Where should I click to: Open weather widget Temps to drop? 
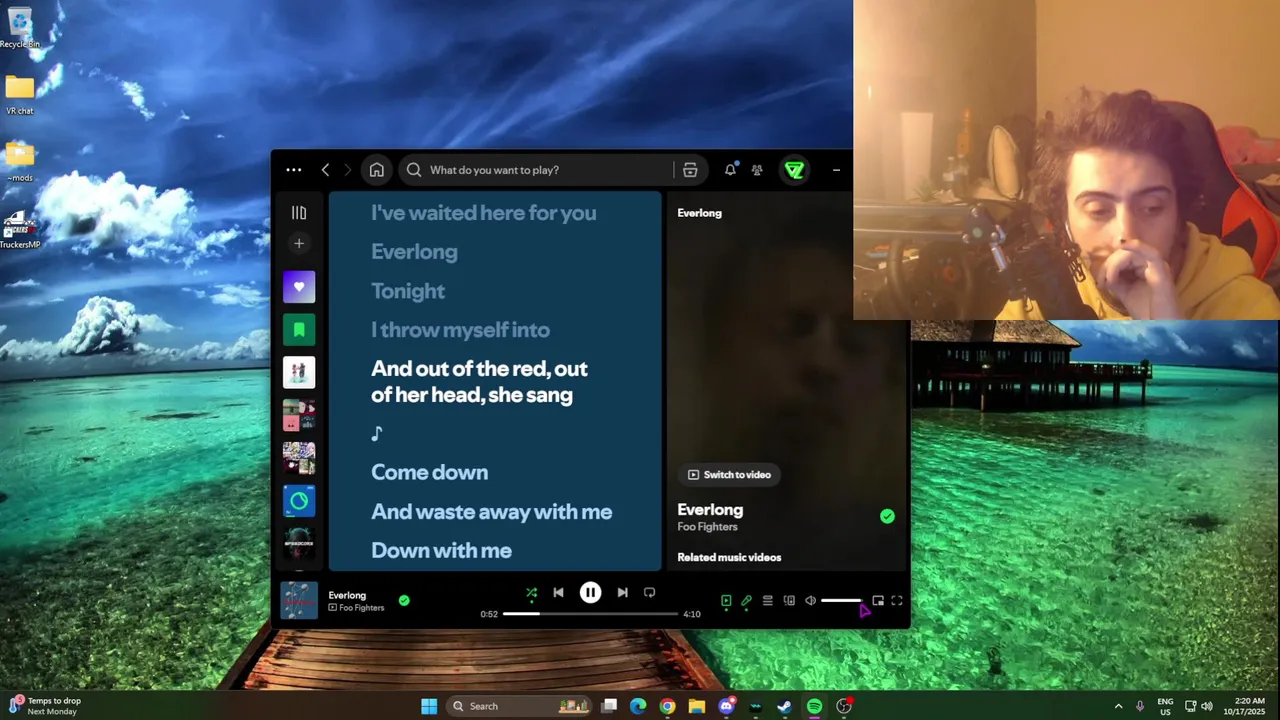(45, 706)
